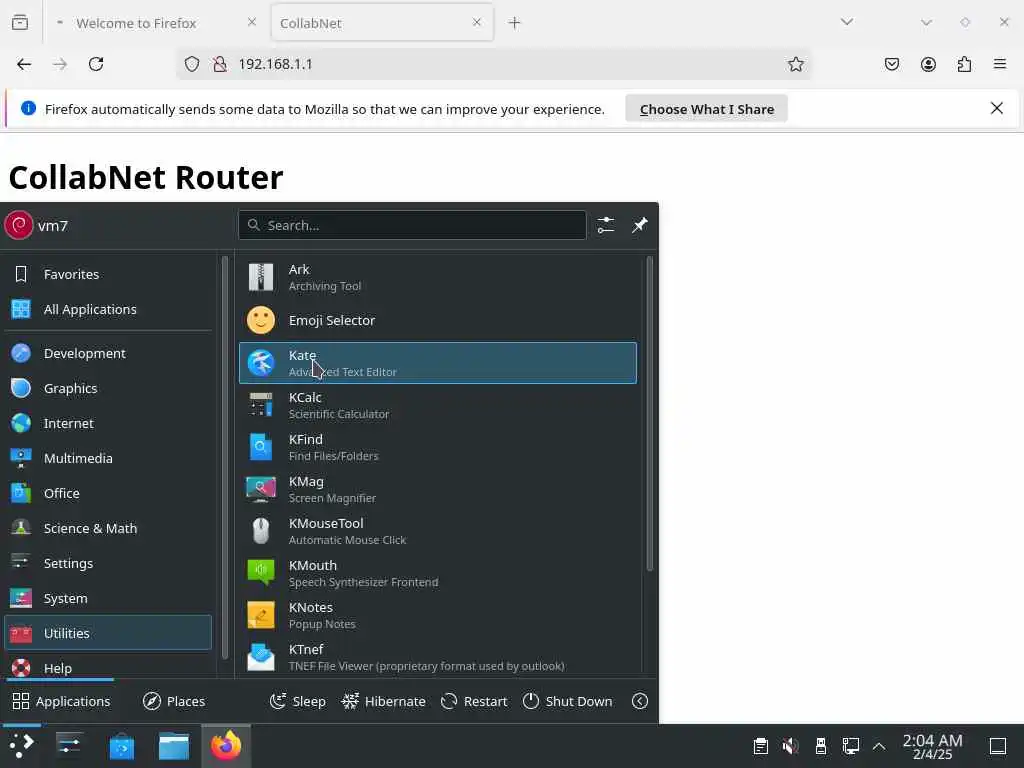The width and height of the screenshot is (1024, 768).
Task: Open launcher configuration sliders icon
Action: pos(605,225)
